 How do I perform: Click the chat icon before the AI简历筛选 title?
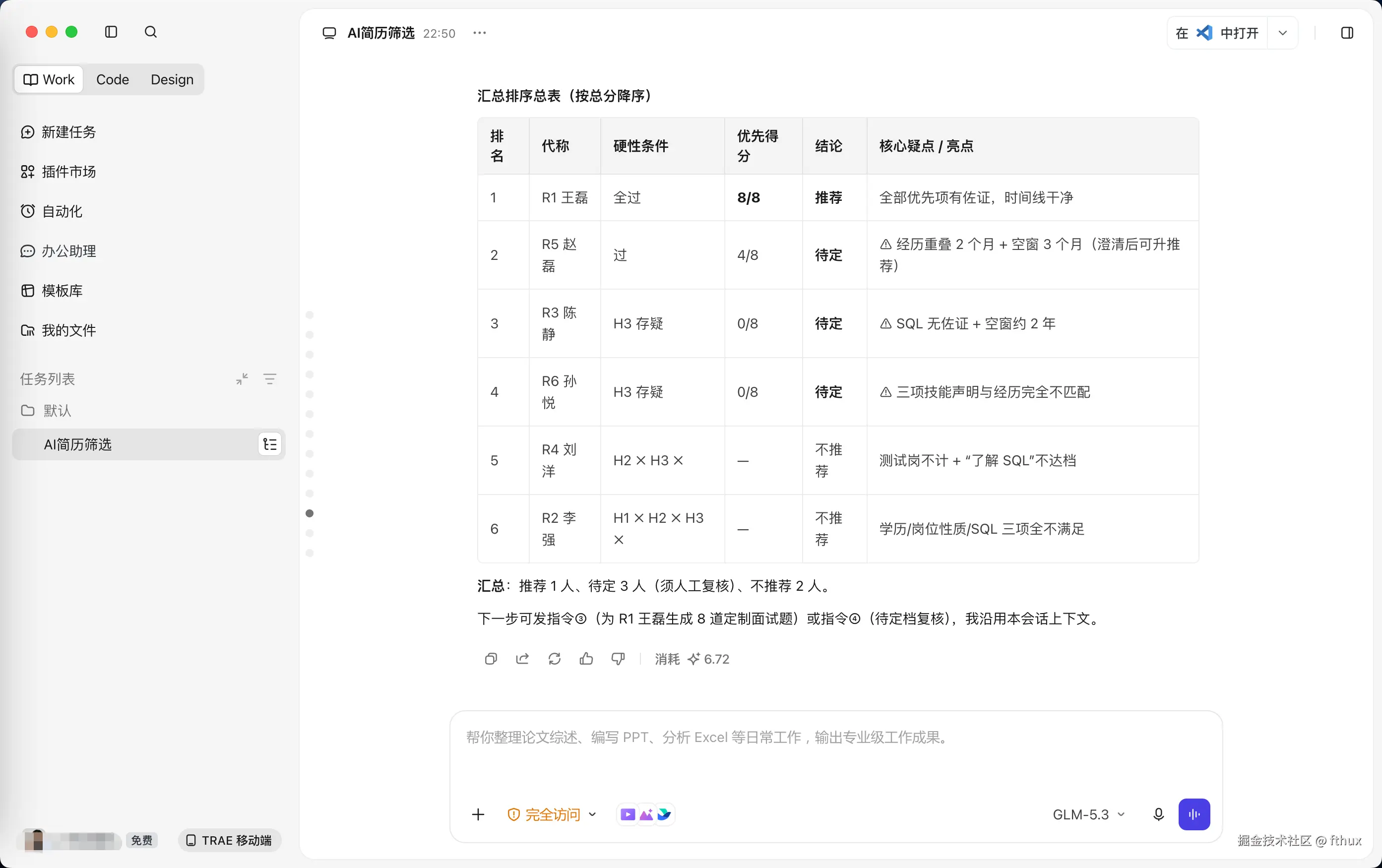click(x=329, y=33)
